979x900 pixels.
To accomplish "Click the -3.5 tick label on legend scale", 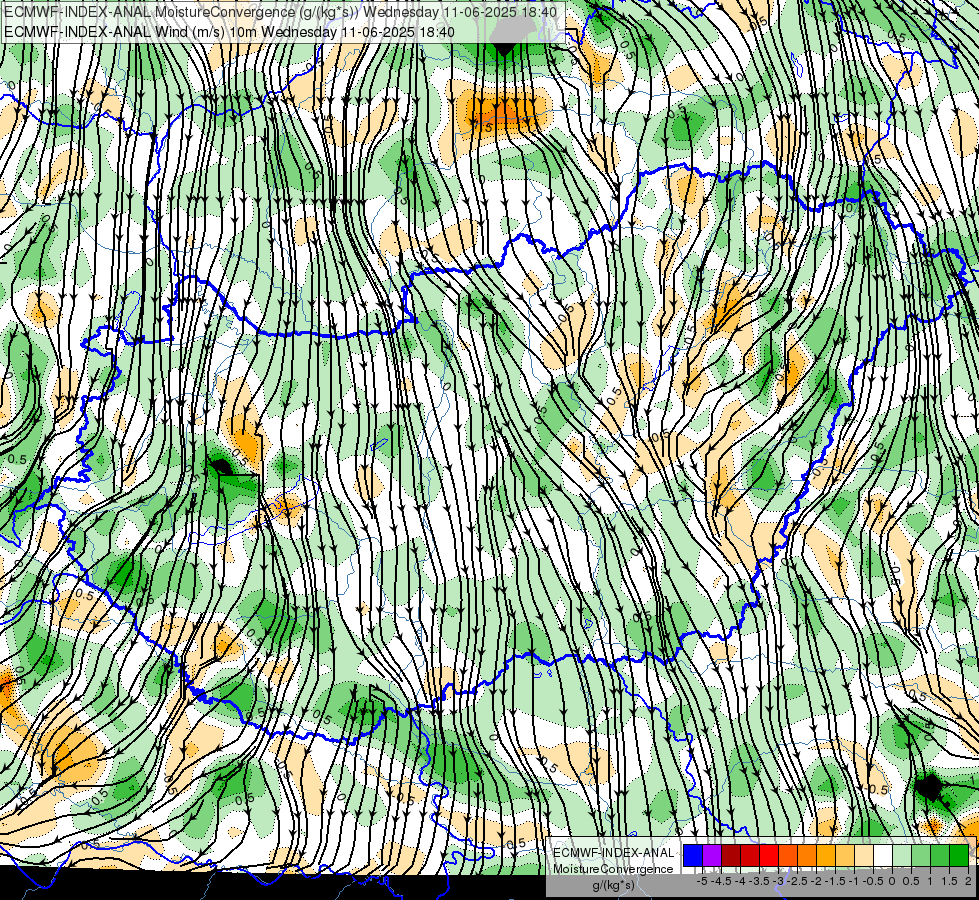I will point(759,881).
